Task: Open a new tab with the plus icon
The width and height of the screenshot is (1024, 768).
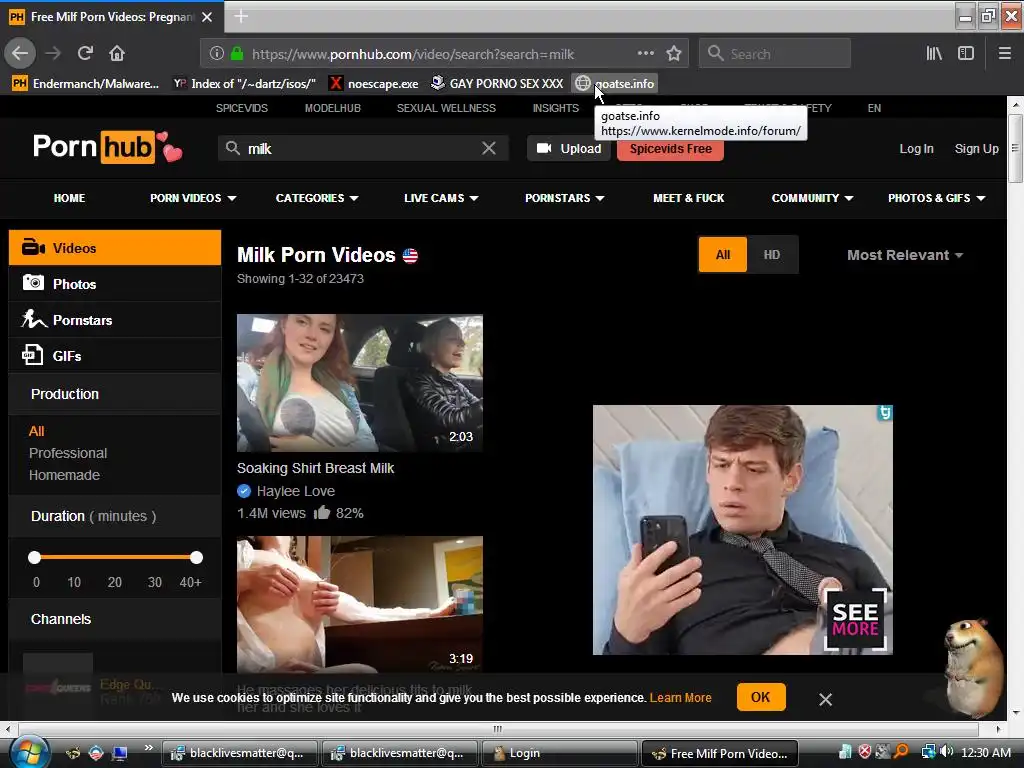Action: 241,16
